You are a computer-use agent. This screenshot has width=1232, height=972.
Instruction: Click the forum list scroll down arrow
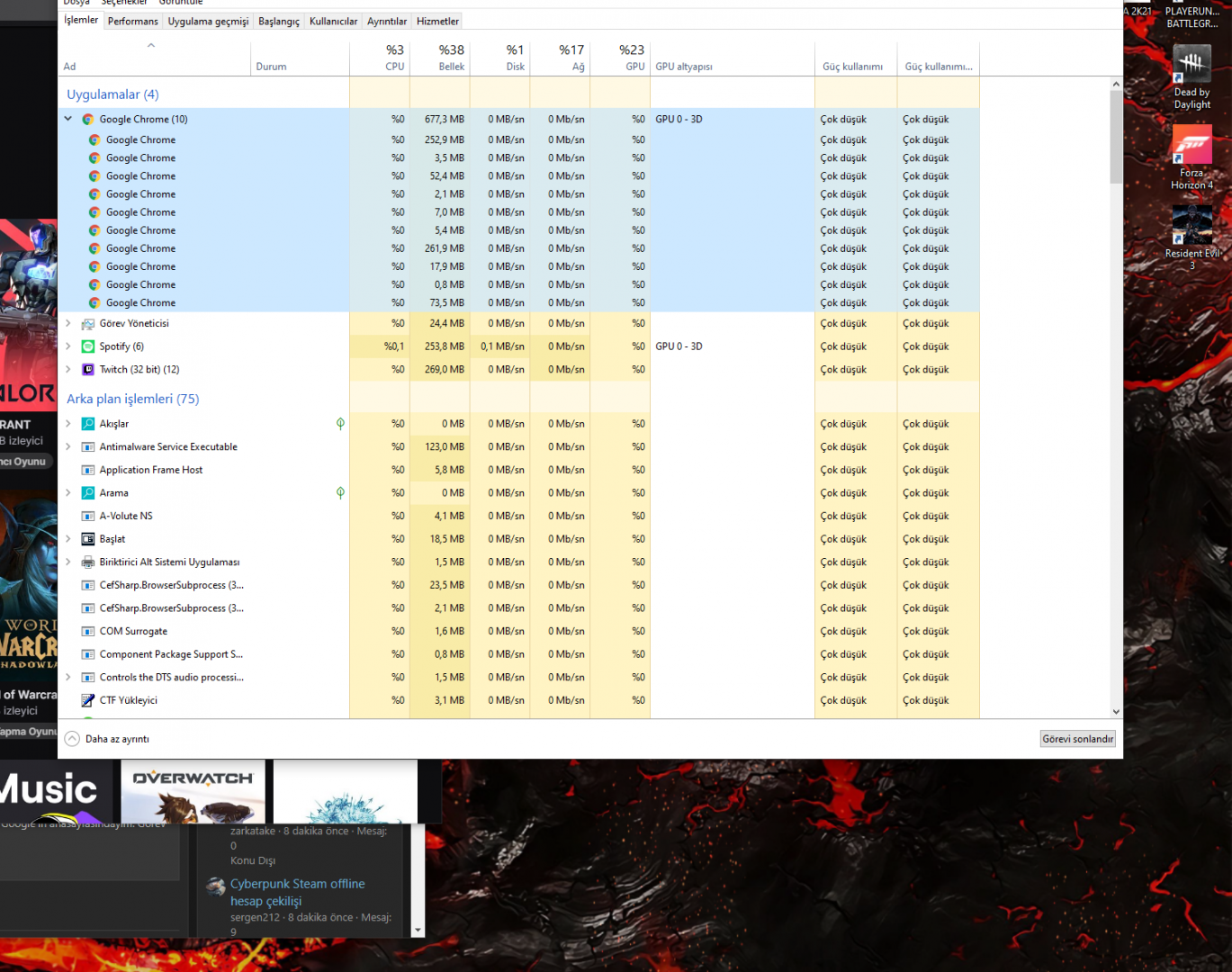point(418,931)
